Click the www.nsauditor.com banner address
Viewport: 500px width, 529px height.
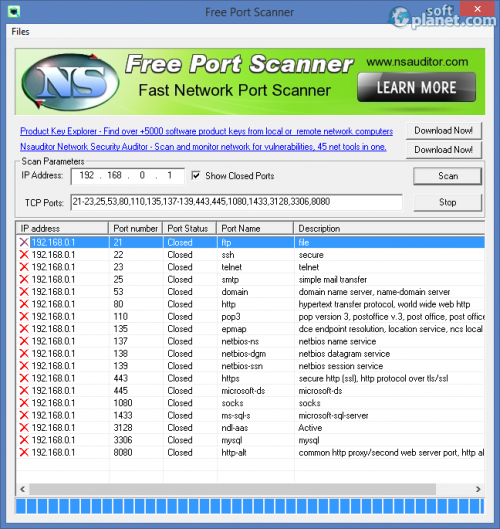(x=417, y=62)
